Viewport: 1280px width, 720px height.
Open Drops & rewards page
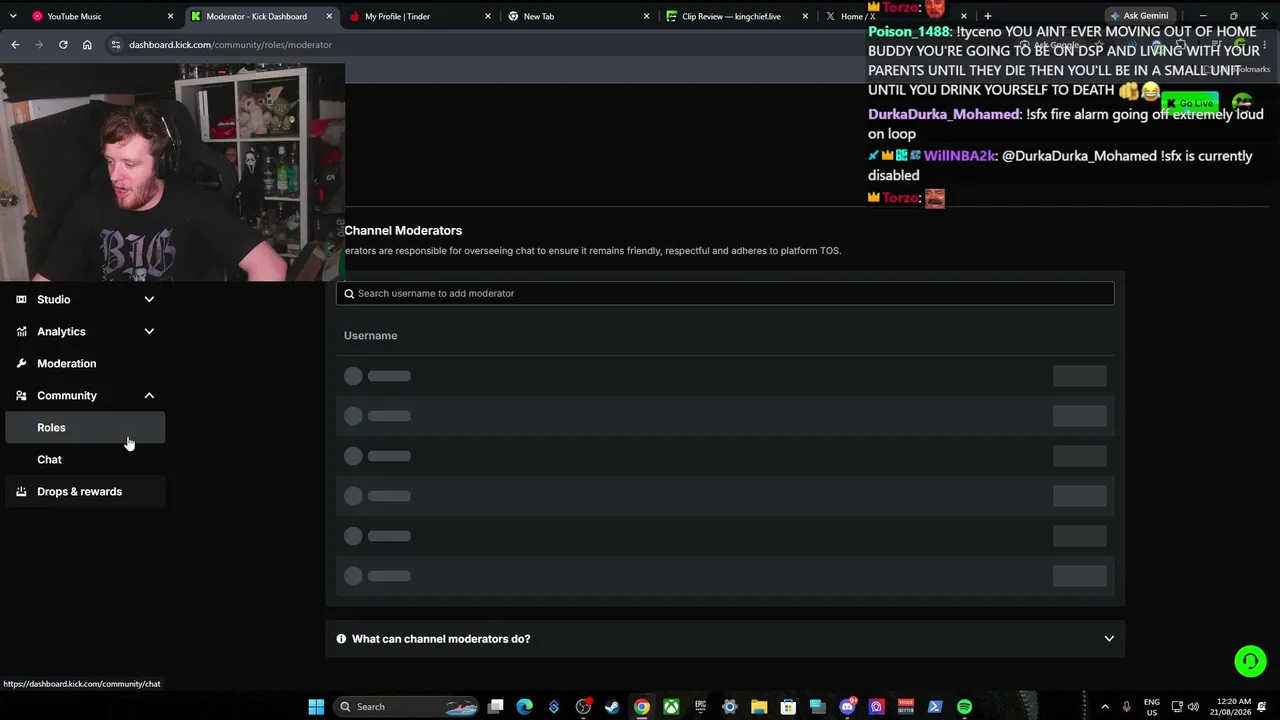coord(85,491)
